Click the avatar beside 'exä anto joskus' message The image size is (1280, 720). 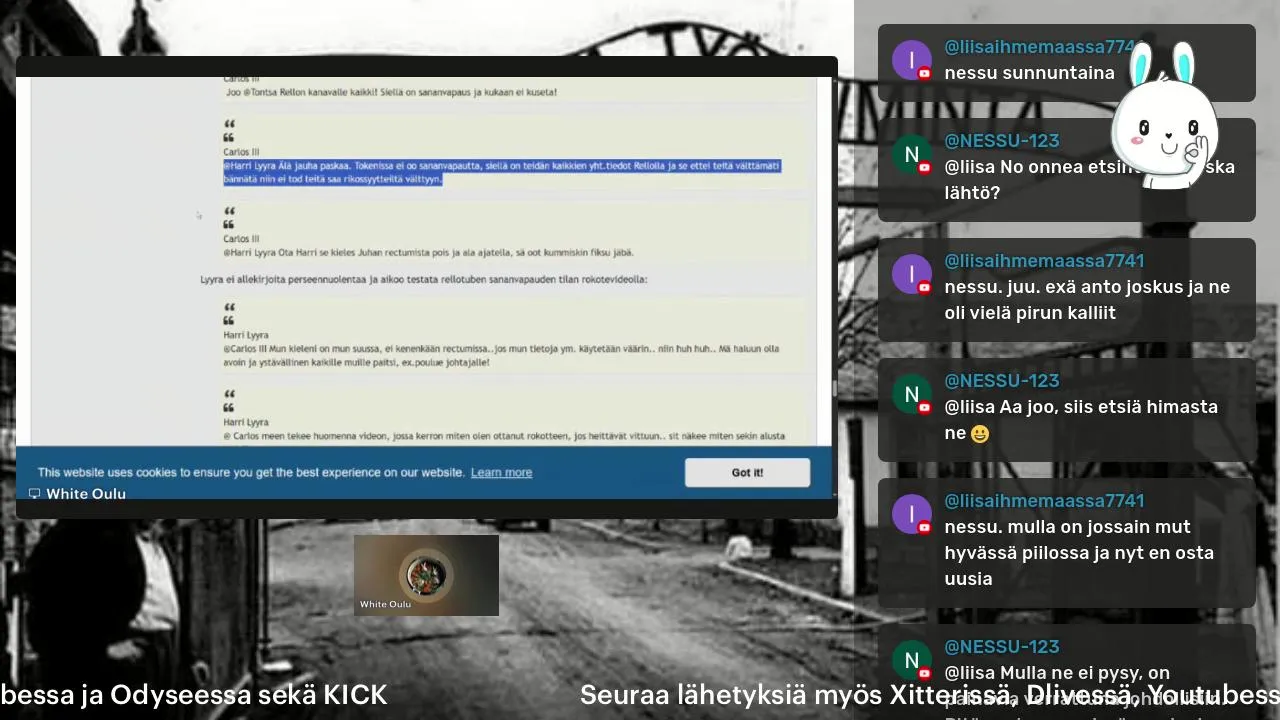click(912, 274)
